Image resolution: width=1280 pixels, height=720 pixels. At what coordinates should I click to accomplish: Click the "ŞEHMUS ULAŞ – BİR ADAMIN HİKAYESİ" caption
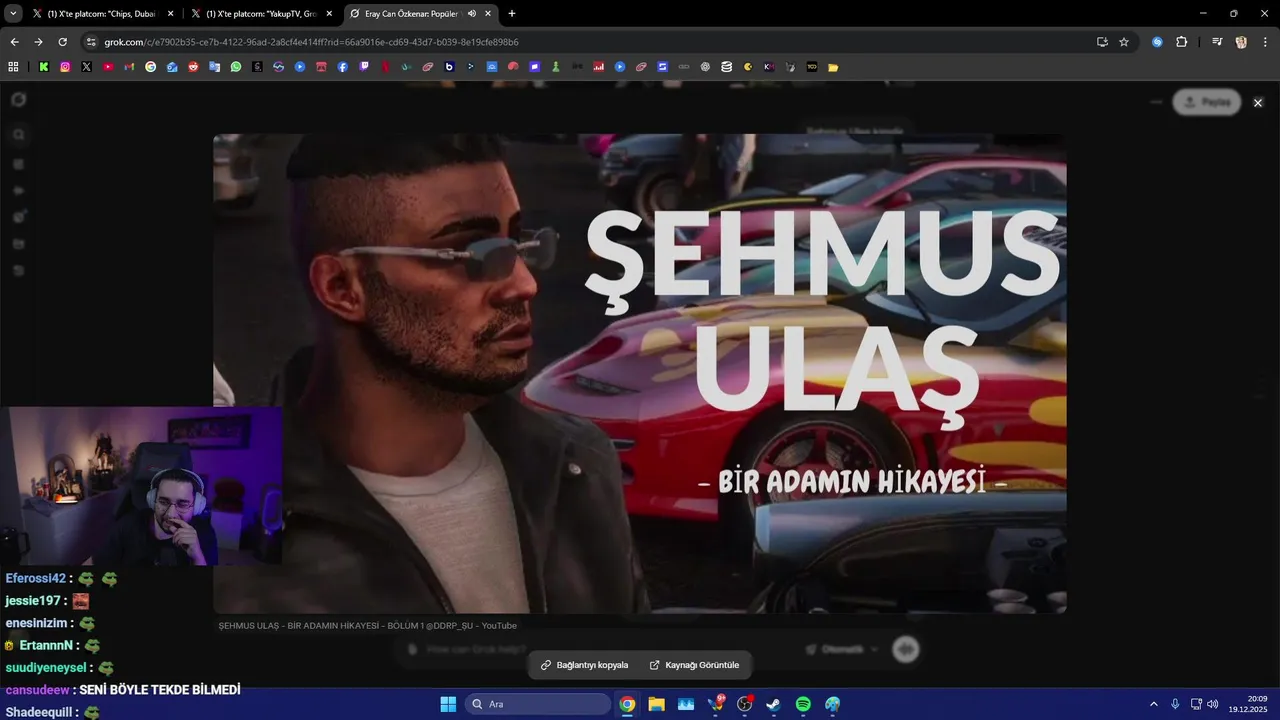point(367,626)
